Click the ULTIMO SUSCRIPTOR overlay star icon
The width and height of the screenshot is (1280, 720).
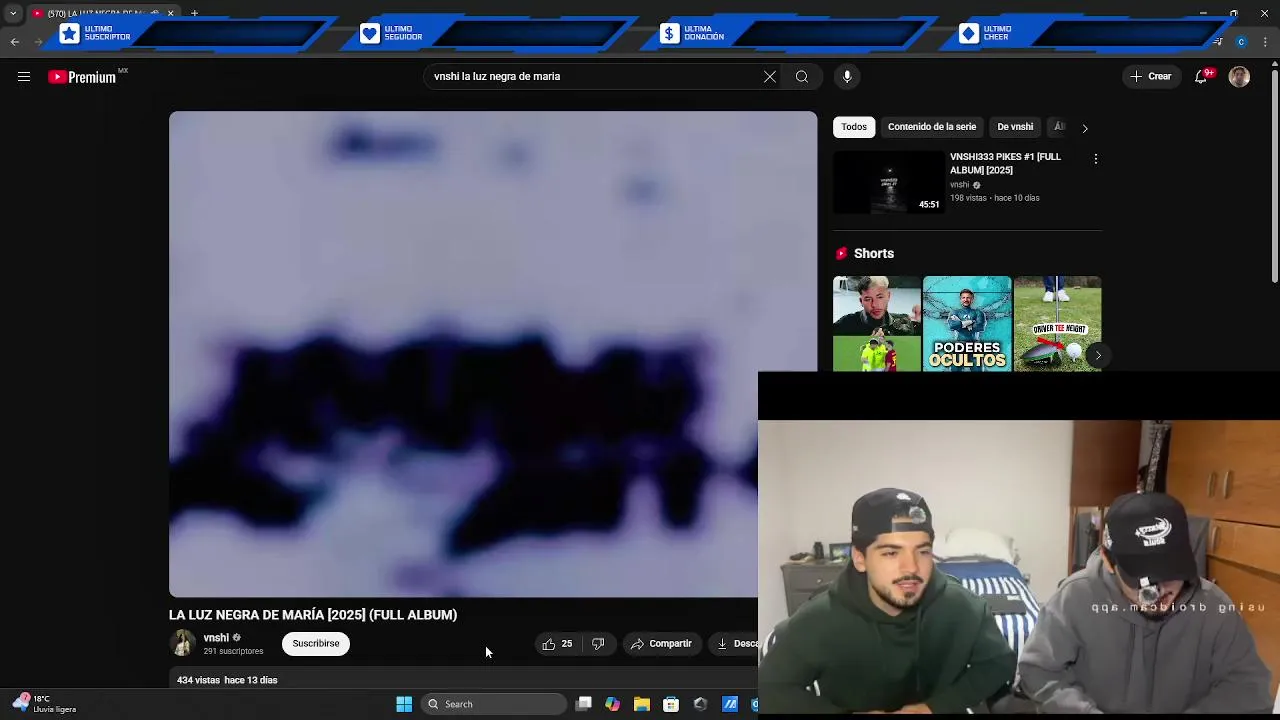tap(69, 34)
